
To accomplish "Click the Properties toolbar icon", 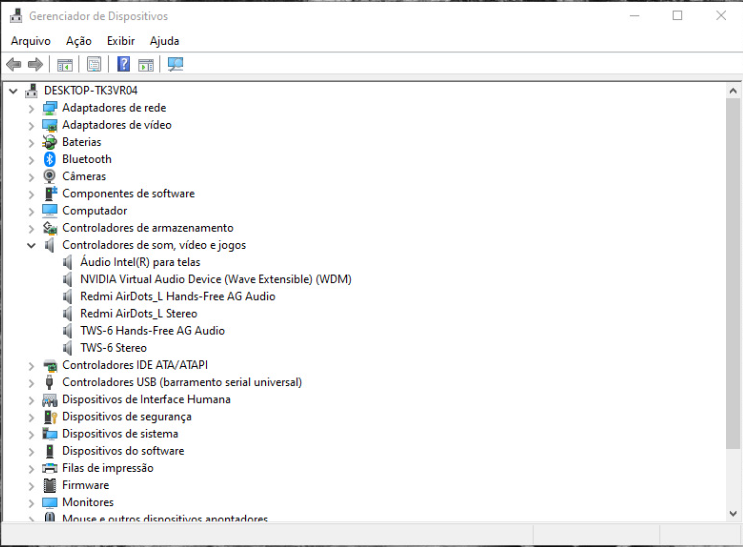I will pyautogui.click(x=94, y=64).
